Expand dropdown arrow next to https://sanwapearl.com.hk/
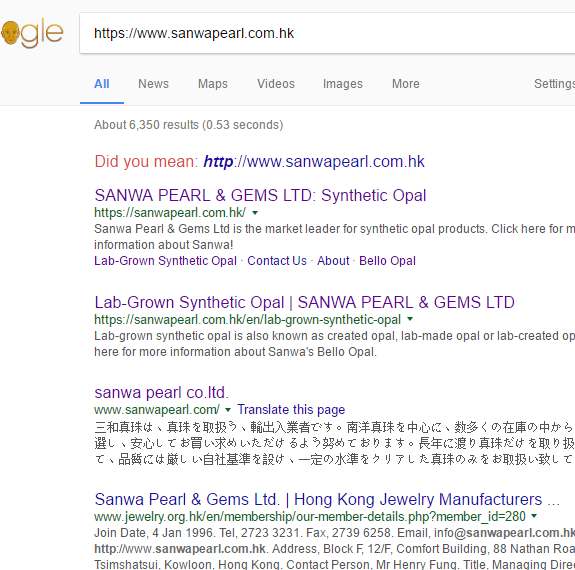575x570 pixels. click(255, 213)
